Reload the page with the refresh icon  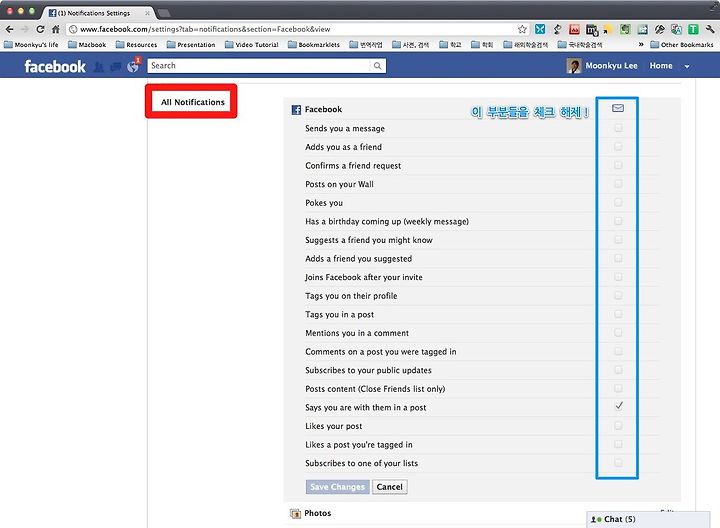[40, 29]
